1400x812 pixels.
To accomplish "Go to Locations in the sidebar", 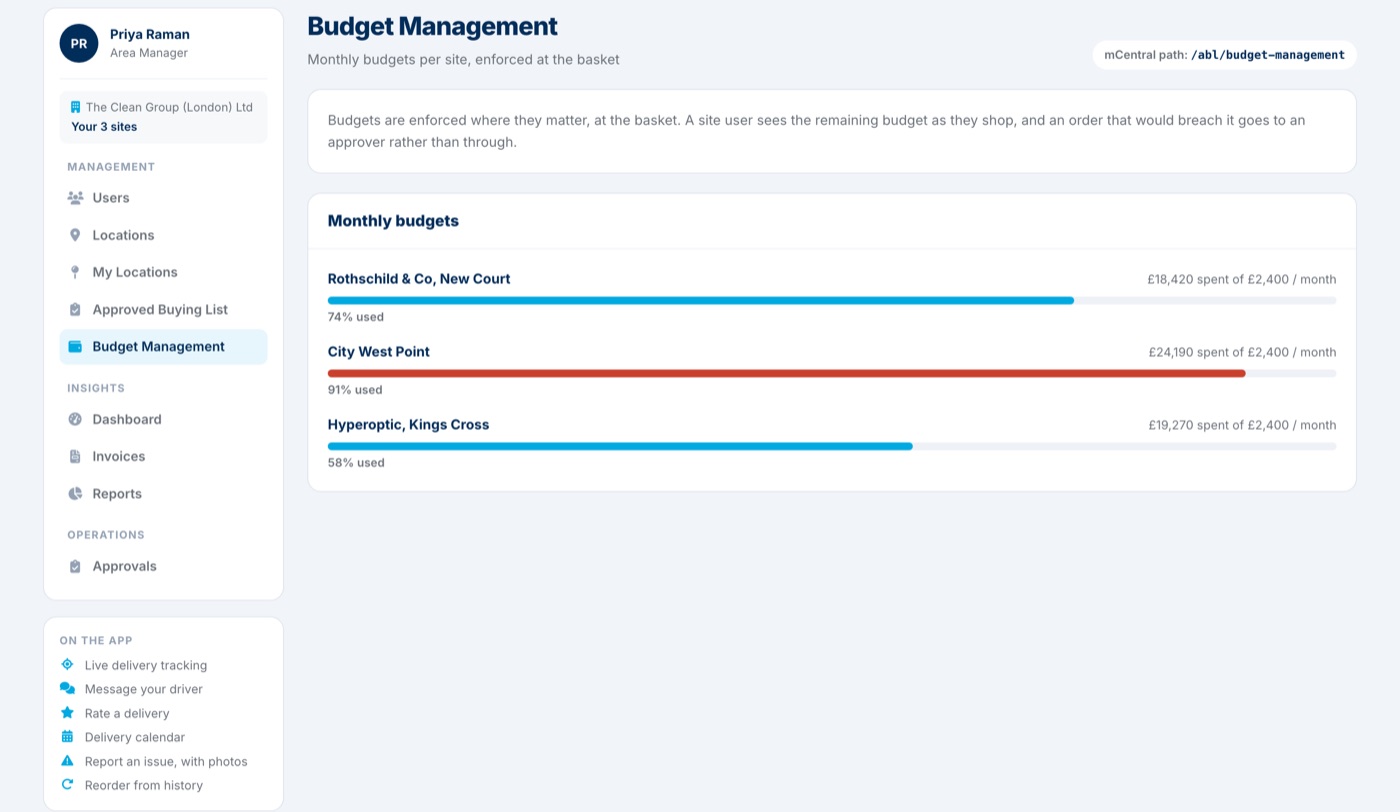I will 163,235.
